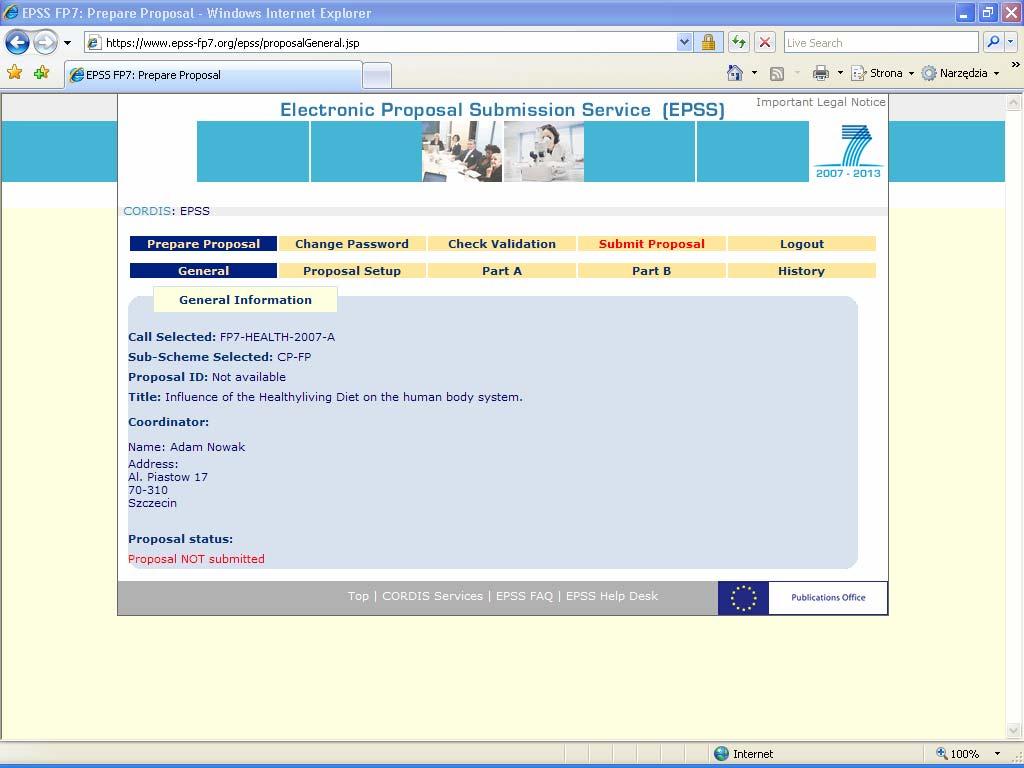Screen dimensions: 1024x768
Task: Select the EPSS FP7: Prepare Proposal tab
Action: (213, 75)
